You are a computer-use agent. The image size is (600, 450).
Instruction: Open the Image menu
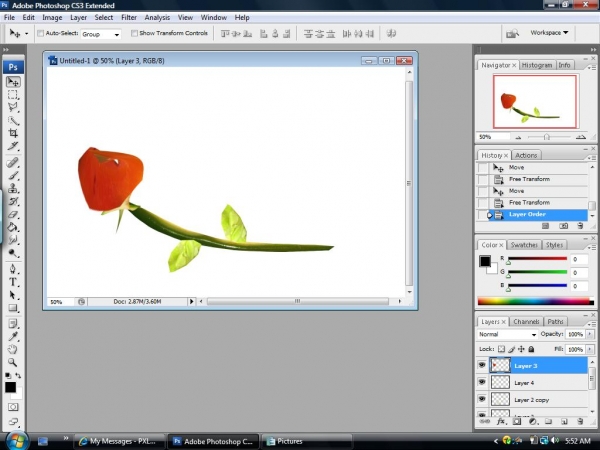(52, 18)
